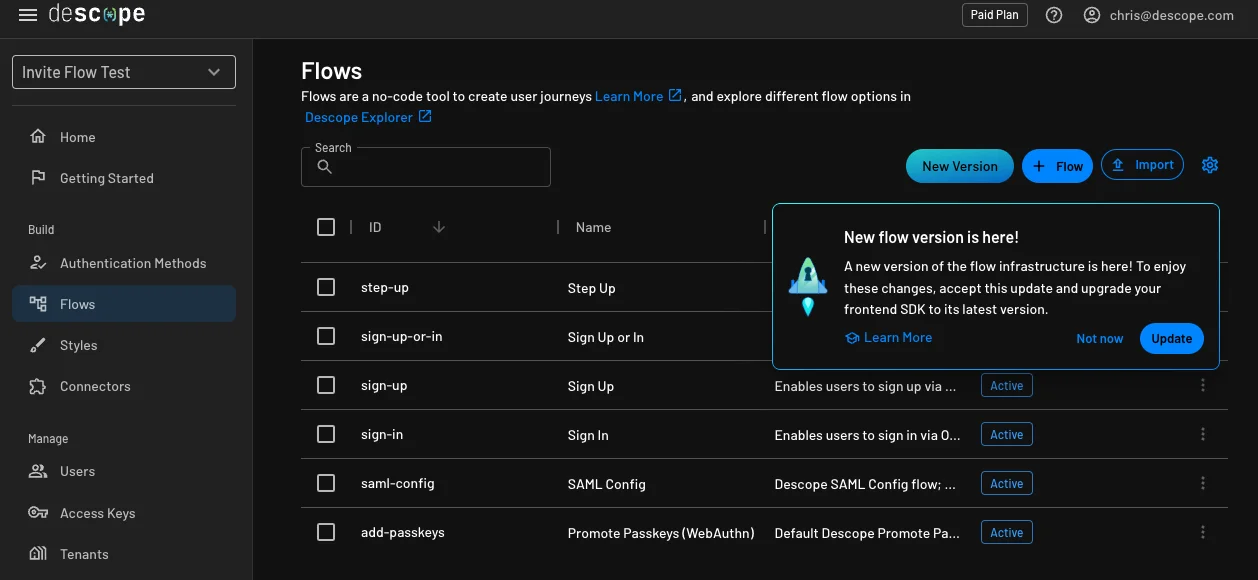Open Getting Started in the sidebar
1258x580 pixels.
pos(124,178)
